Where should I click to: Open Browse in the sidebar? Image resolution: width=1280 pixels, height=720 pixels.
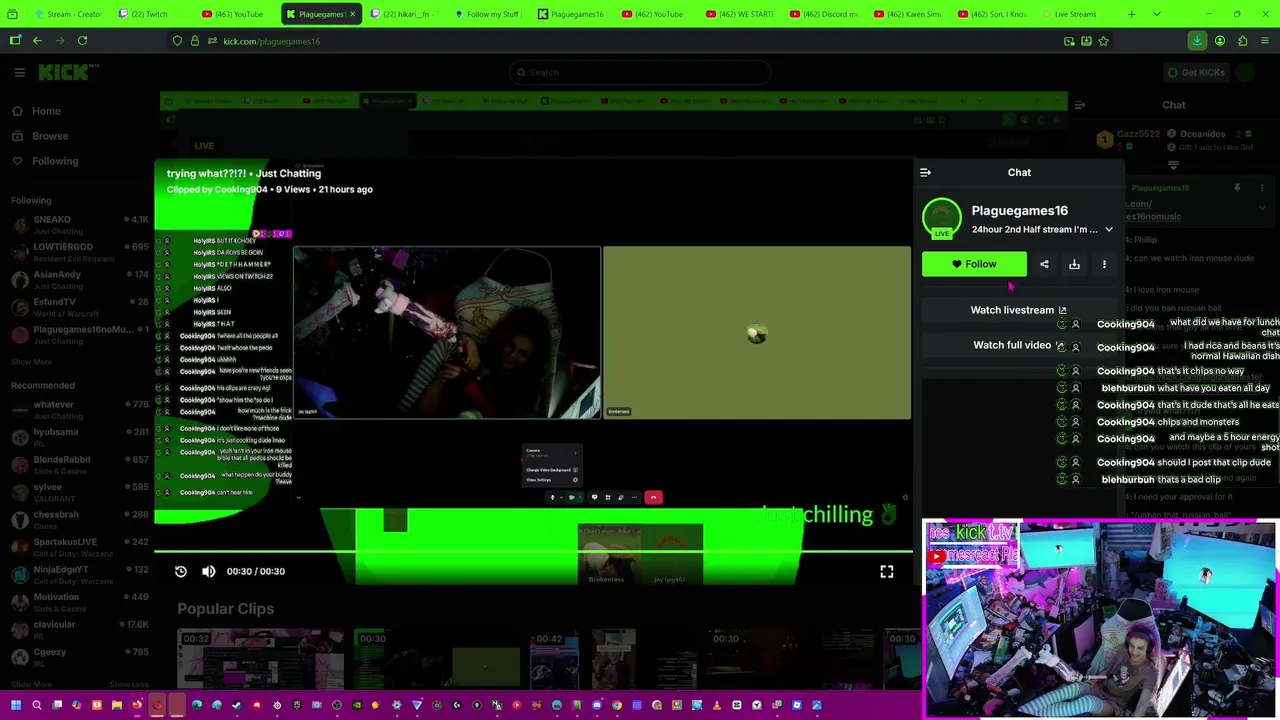point(50,136)
